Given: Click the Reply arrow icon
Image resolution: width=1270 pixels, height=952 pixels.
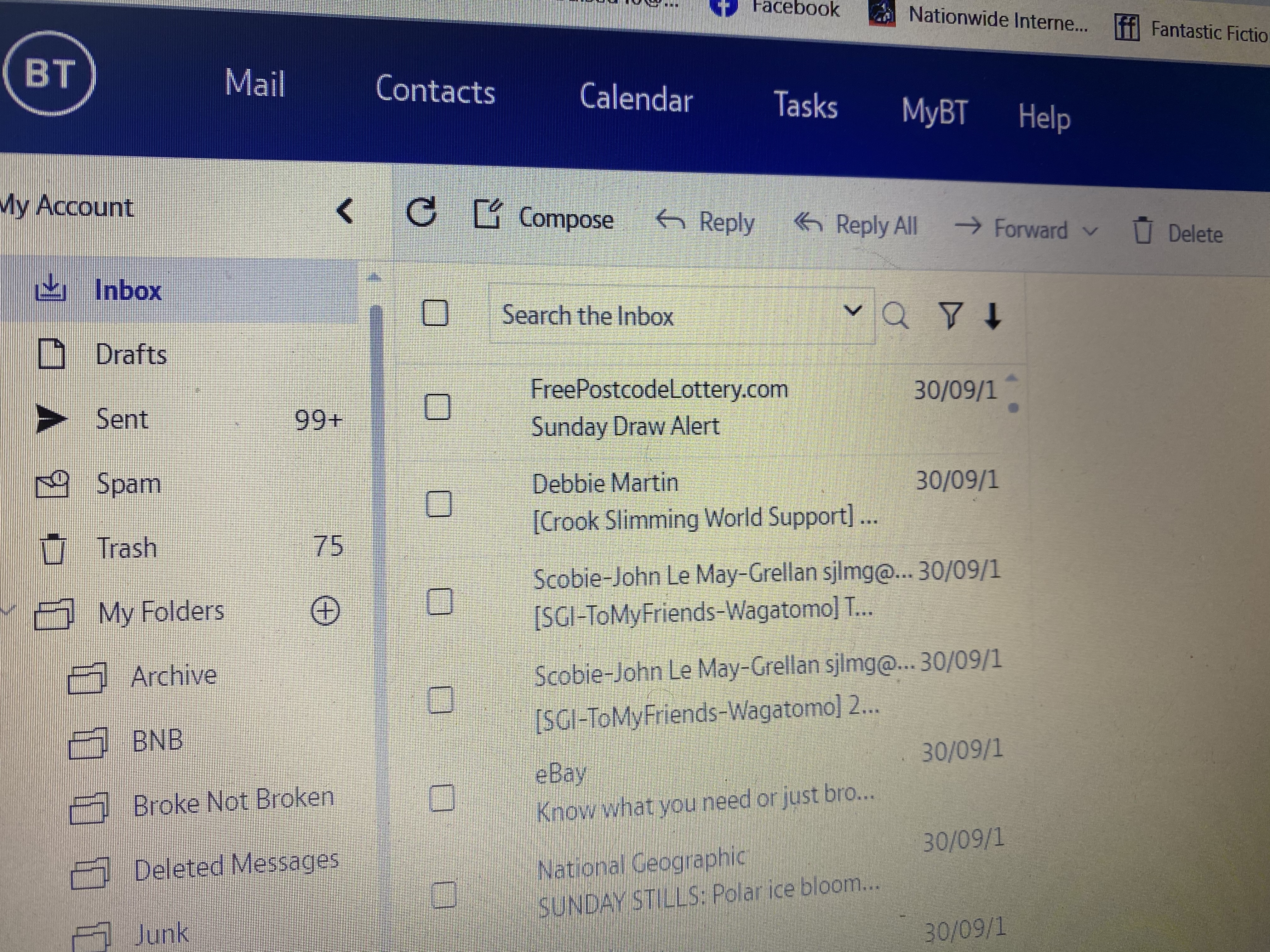Looking at the screenshot, I should (x=670, y=219).
